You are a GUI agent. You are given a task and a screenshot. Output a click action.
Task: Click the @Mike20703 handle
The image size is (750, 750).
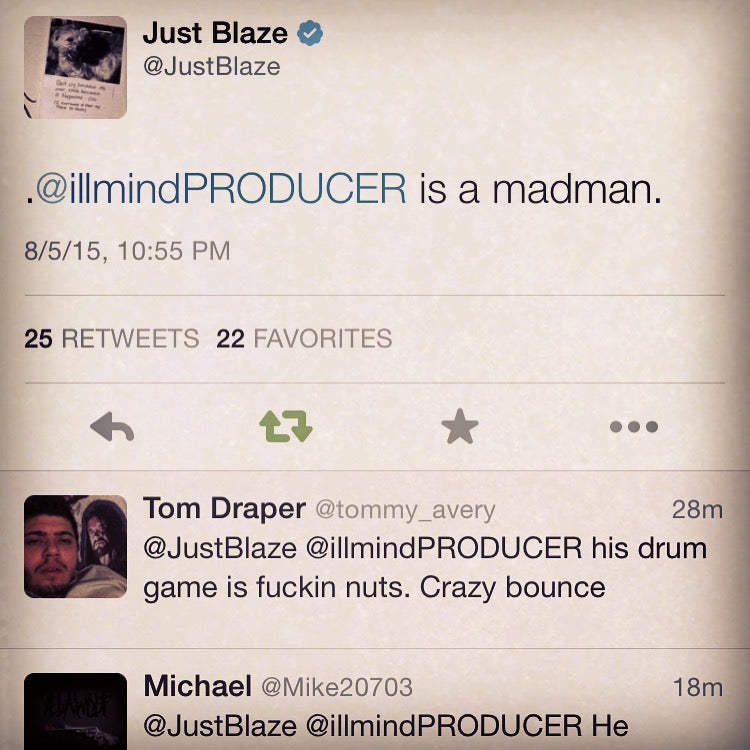(336, 687)
